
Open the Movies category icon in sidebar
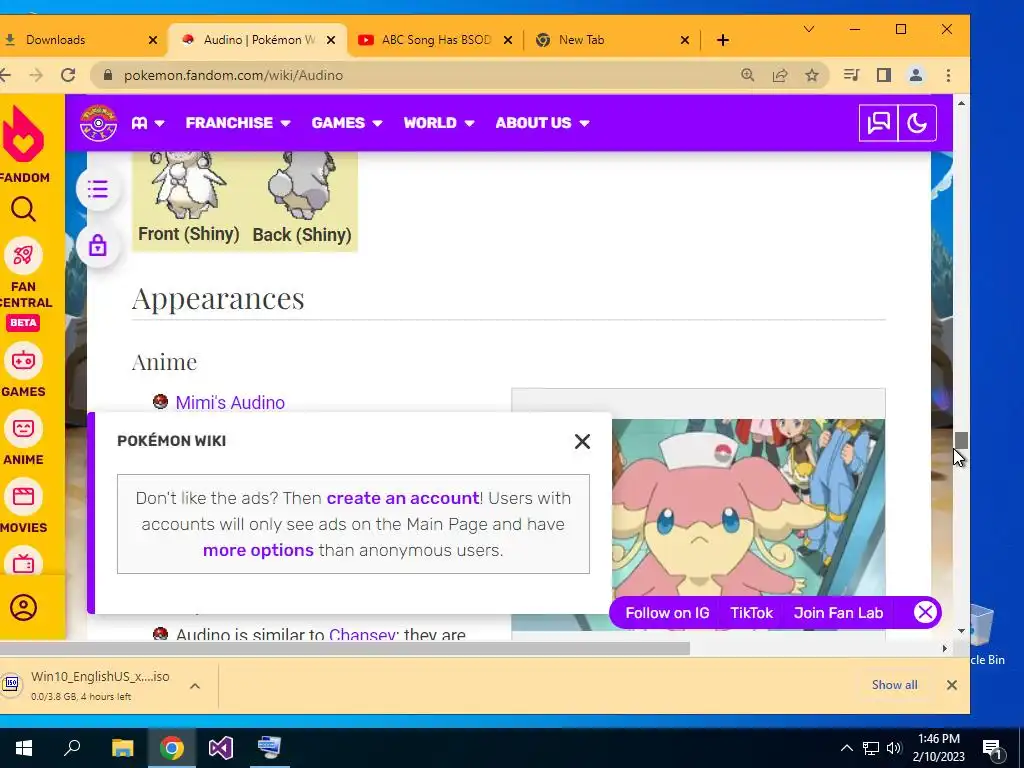click(x=23, y=496)
